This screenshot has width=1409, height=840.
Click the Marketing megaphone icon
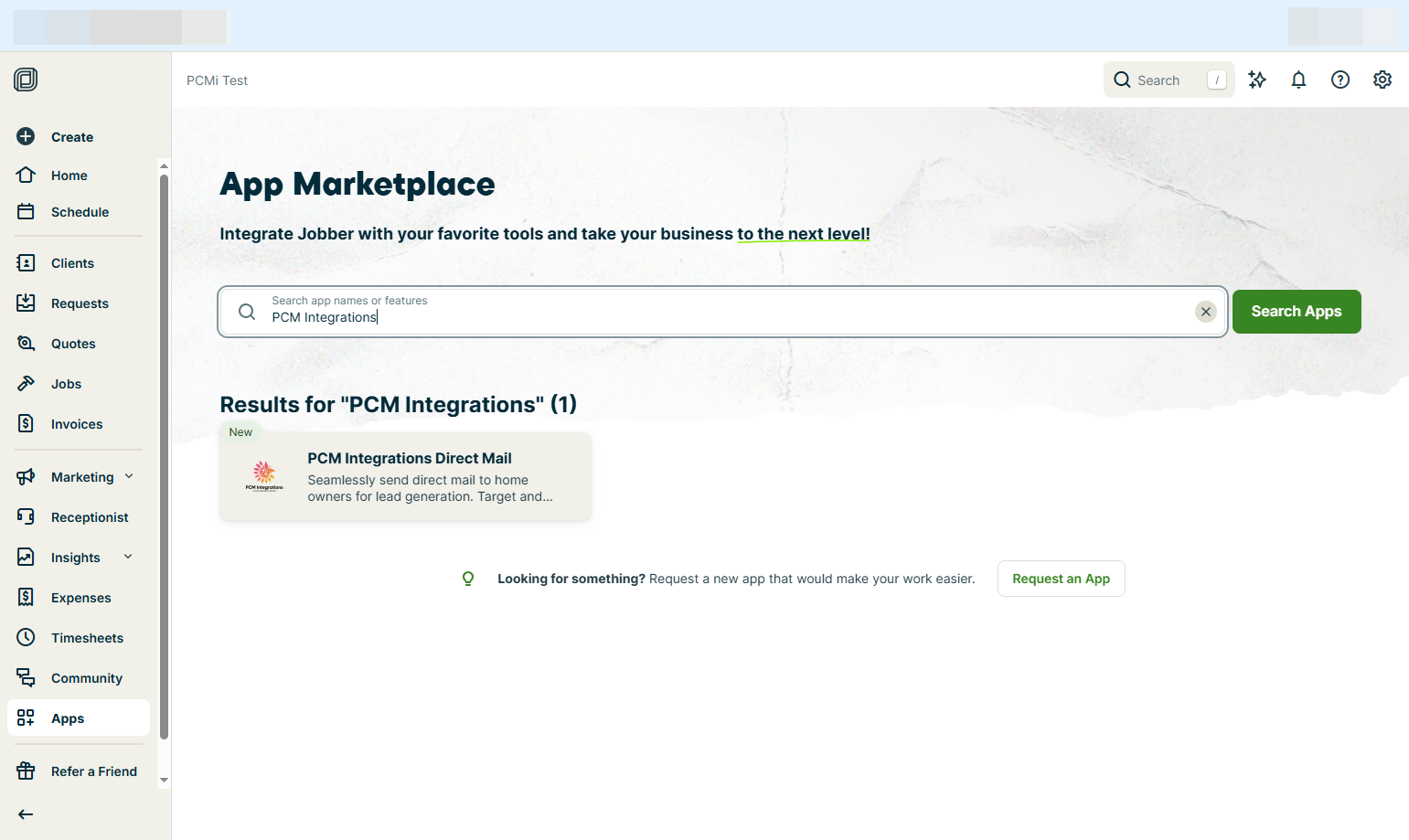coord(26,476)
